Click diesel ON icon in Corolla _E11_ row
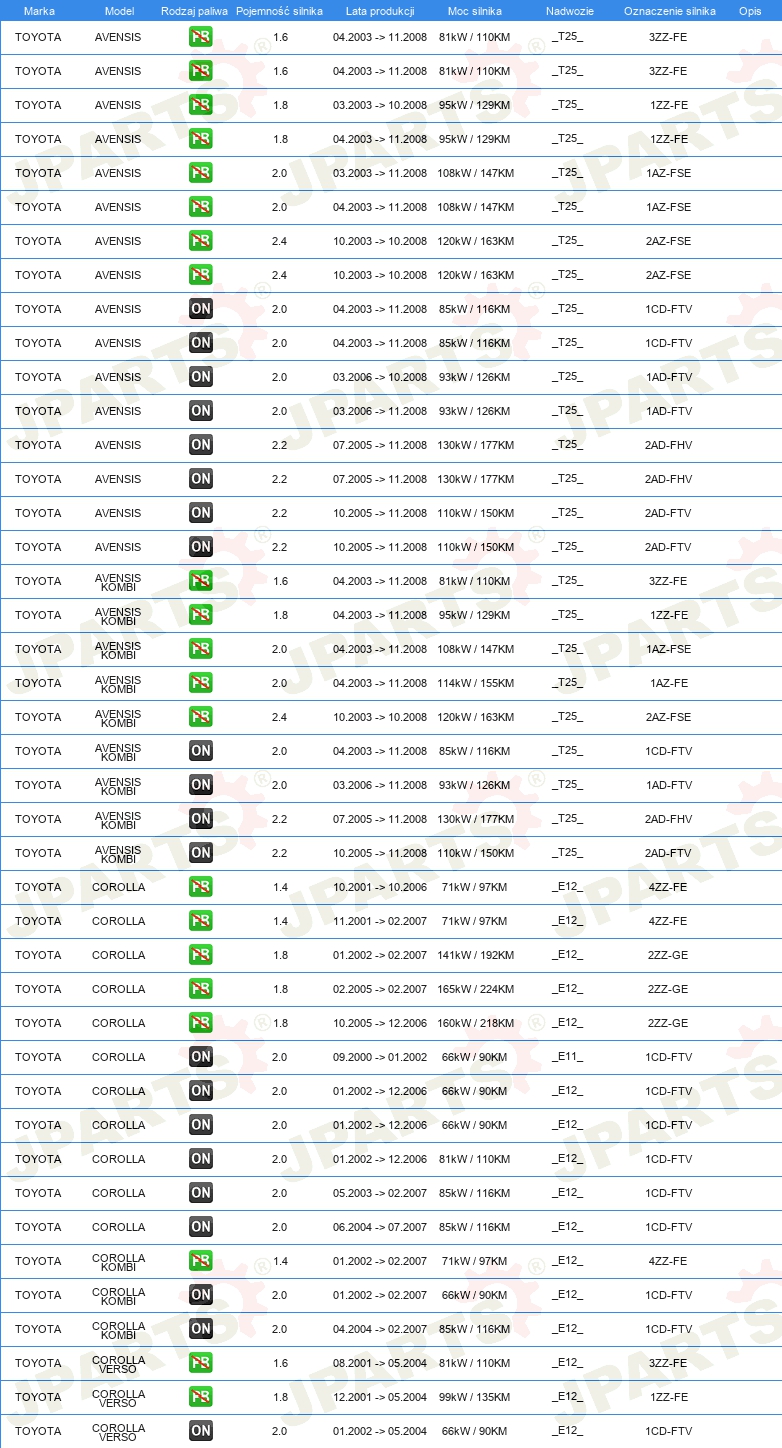Screen dimensions: 782x1448 tap(201, 1057)
